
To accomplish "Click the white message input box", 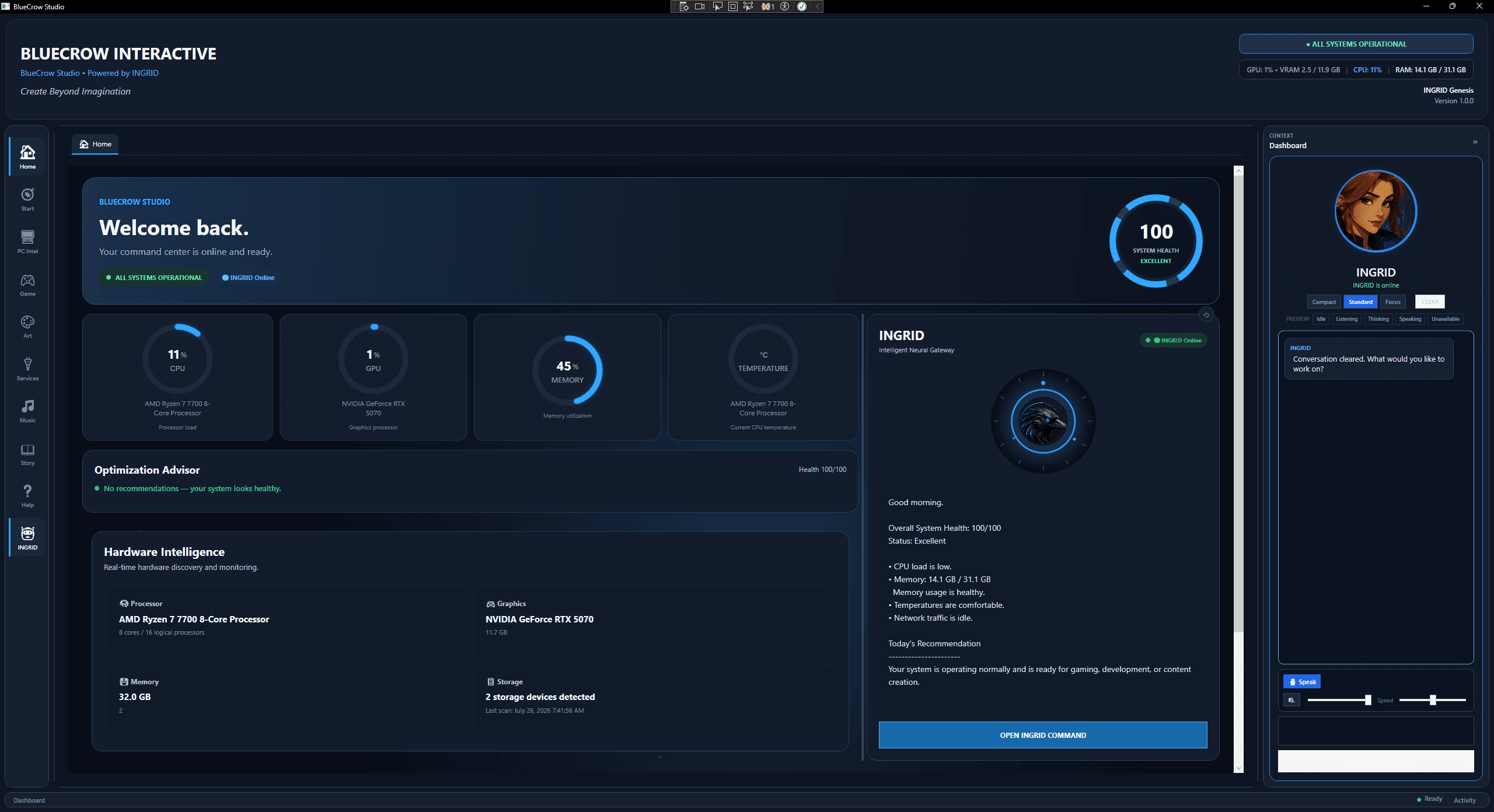I will (1376, 761).
